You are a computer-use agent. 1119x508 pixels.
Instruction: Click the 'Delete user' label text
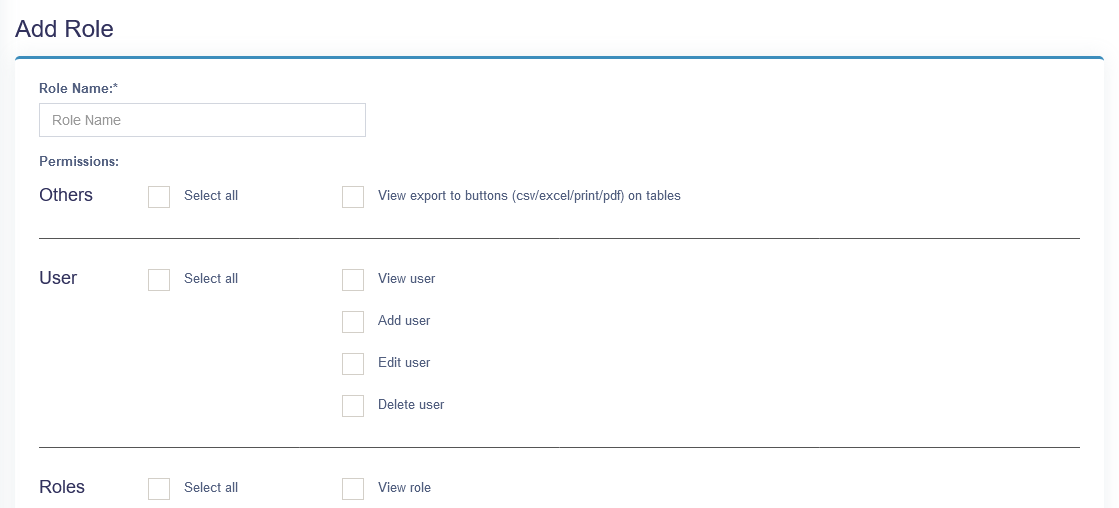tap(411, 405)
